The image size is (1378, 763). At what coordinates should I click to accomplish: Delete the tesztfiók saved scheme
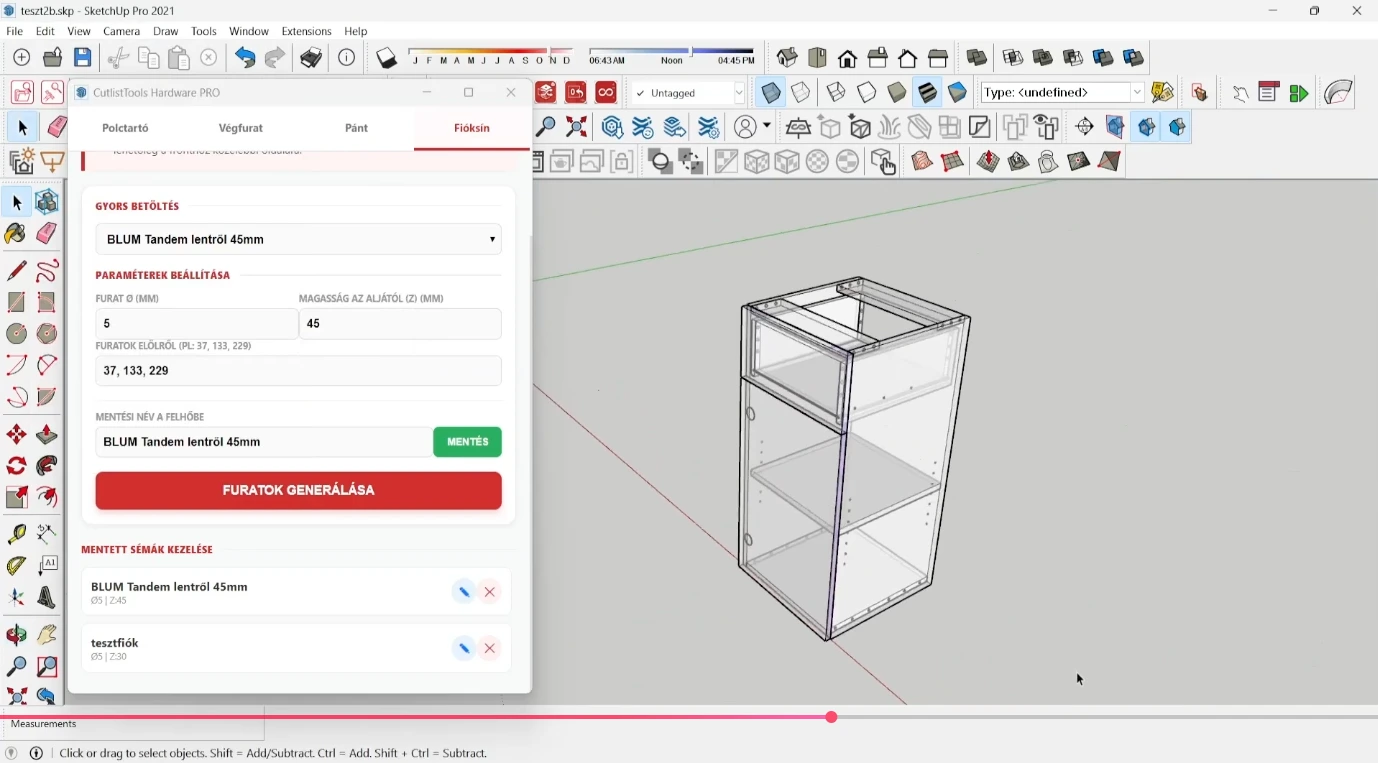490,648
